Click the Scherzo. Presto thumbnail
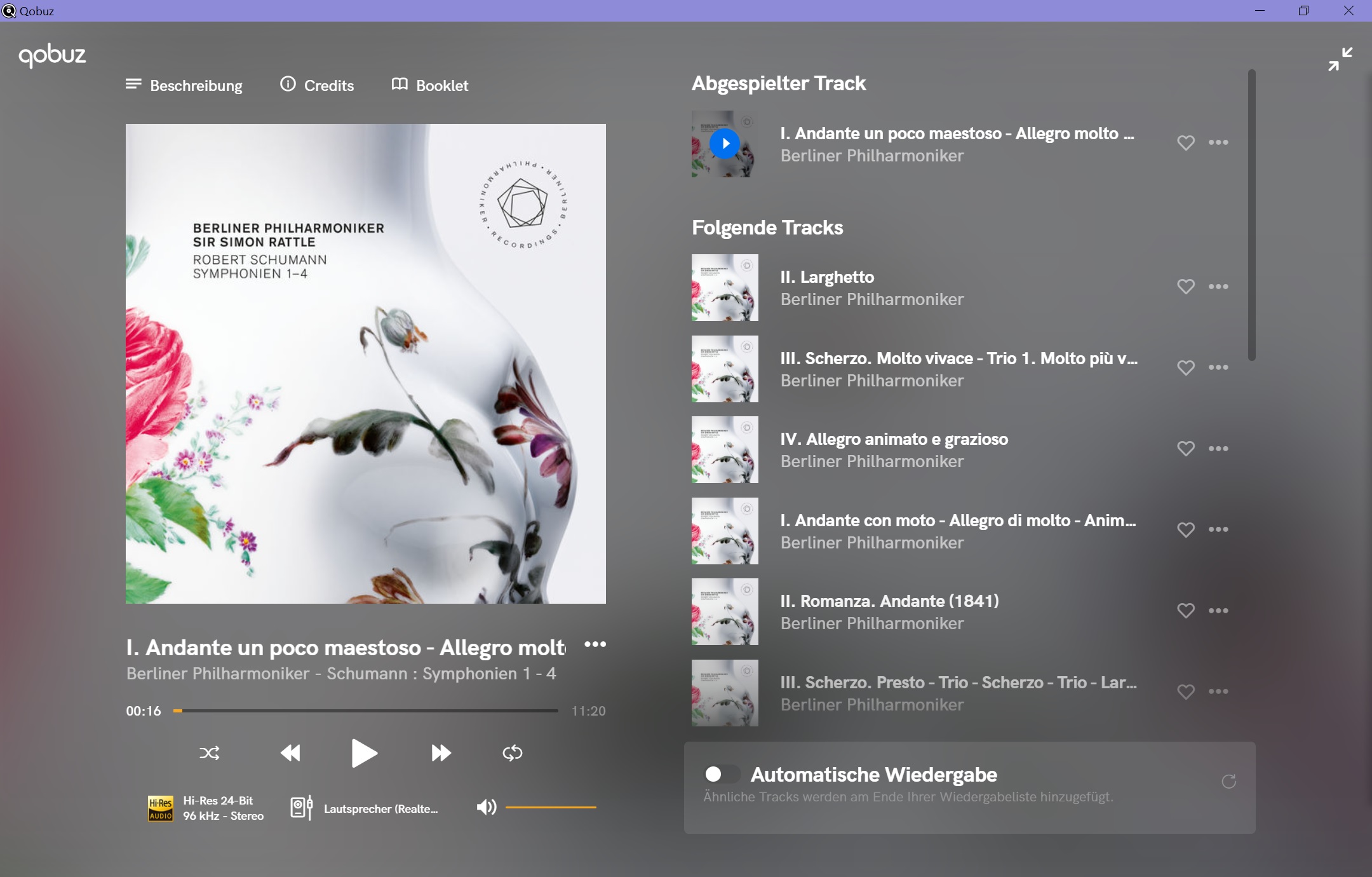 tap(725, 693)
